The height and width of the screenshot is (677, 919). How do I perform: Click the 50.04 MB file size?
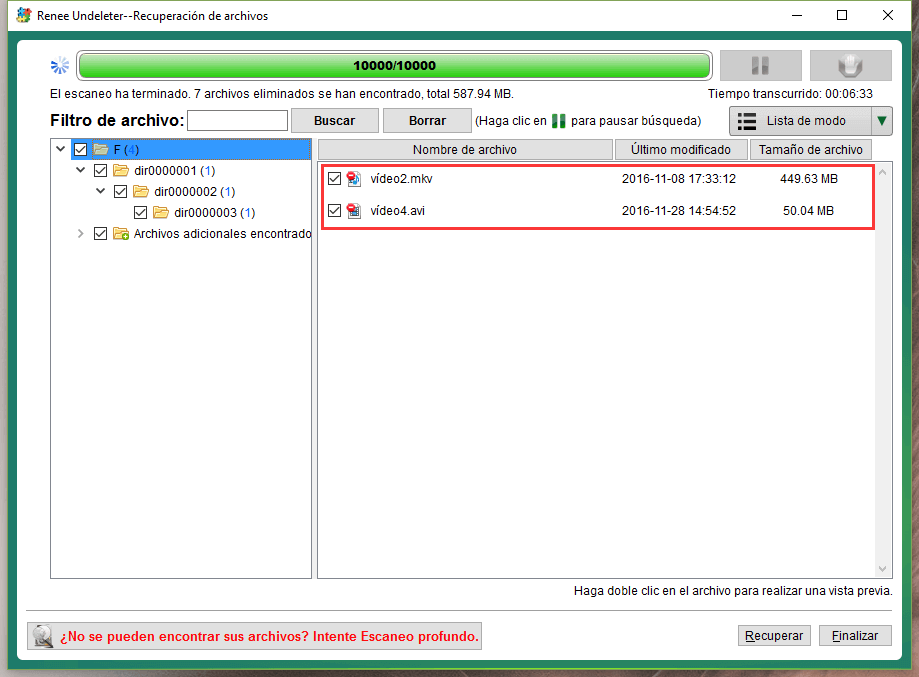pyautogui.click(x=808, y=210)
